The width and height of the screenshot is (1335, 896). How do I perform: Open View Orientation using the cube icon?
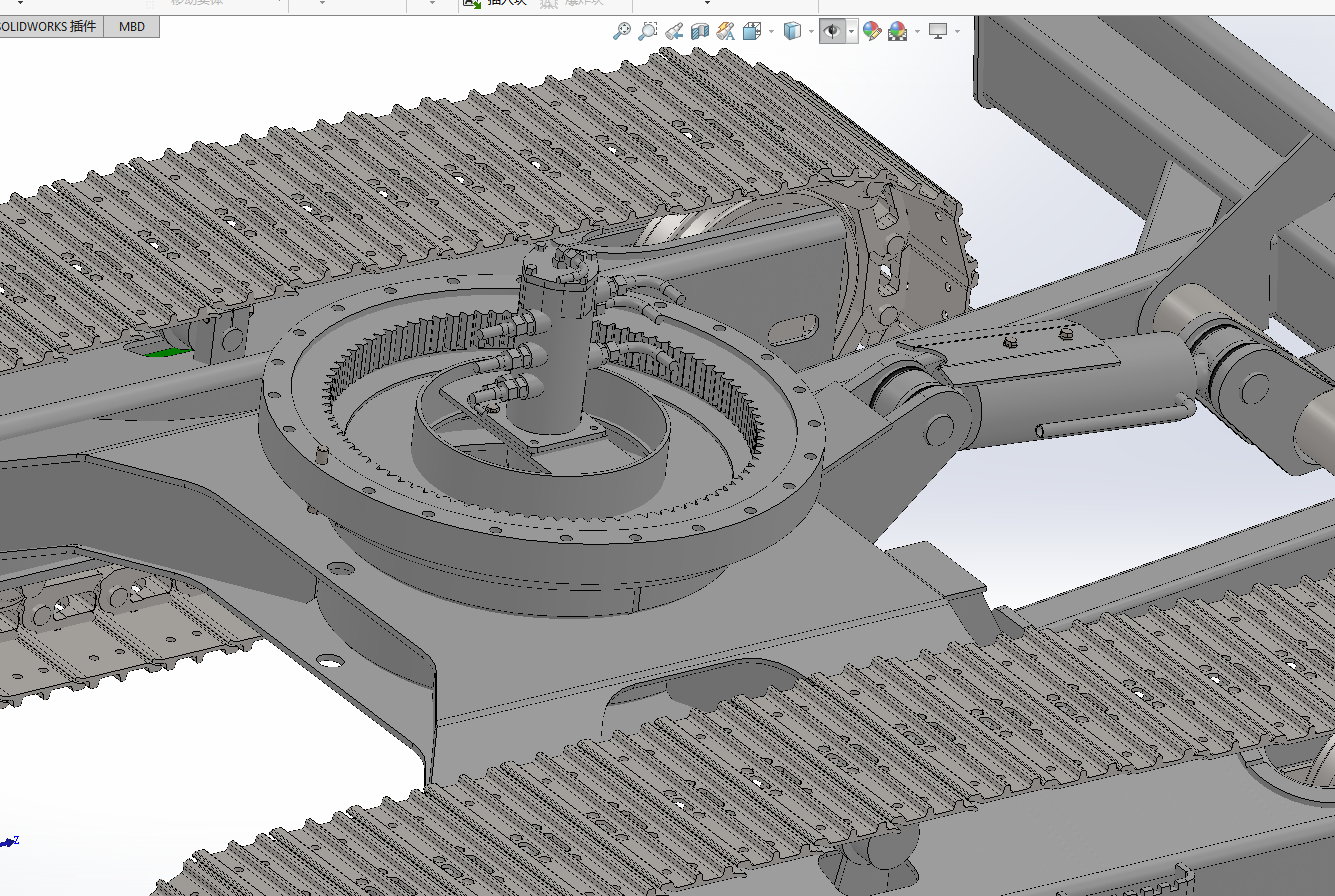pos(750,31)
